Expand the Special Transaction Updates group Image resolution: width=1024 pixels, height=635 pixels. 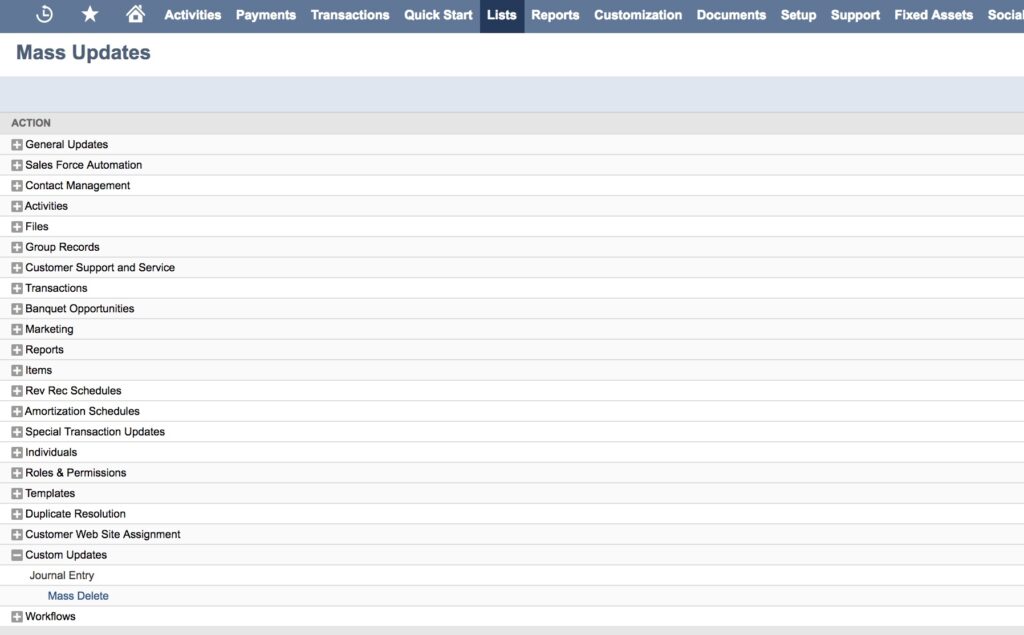coord(17,432)
